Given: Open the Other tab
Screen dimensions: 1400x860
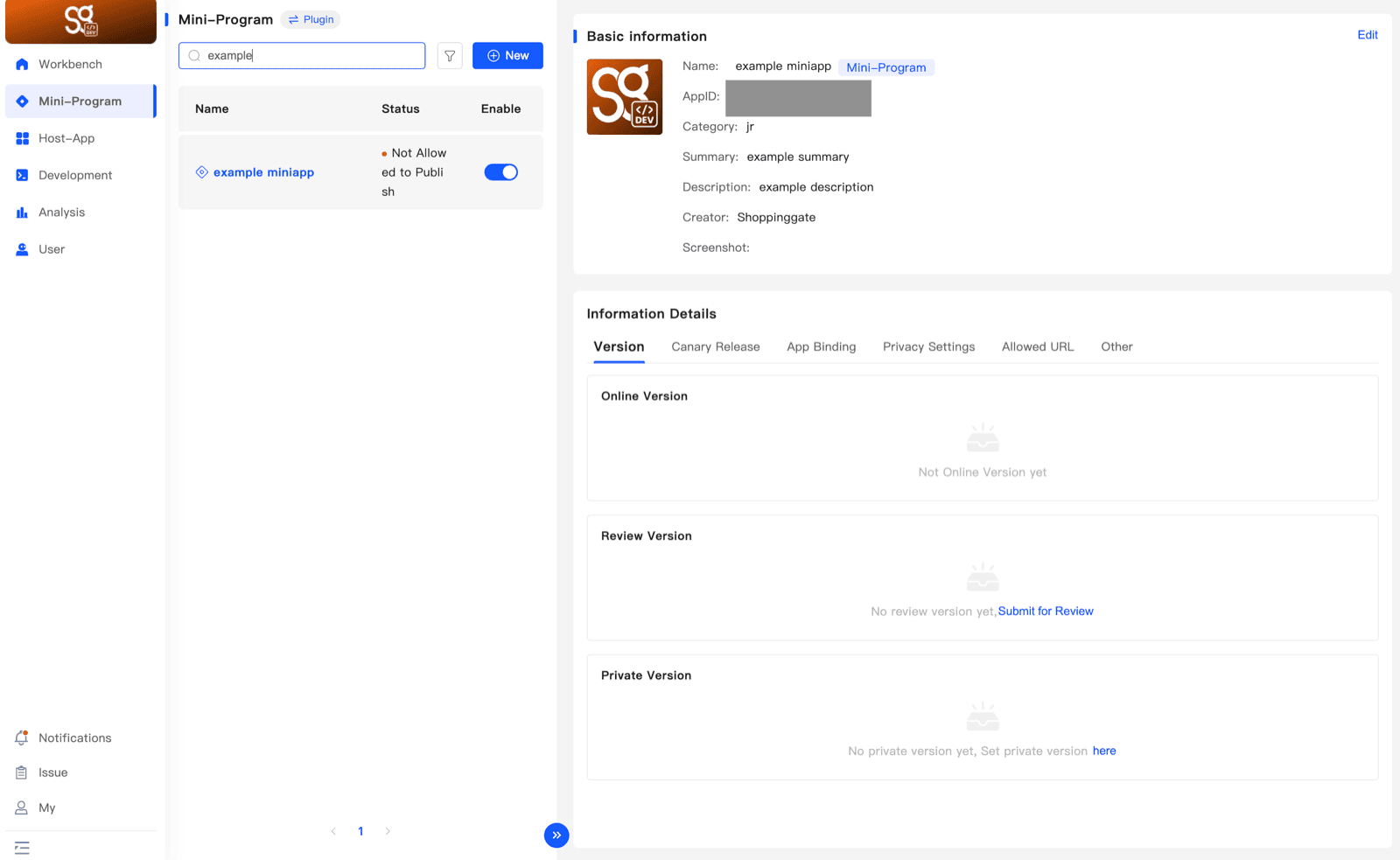Looking at the screenshot, I should tap(1116, 347).
